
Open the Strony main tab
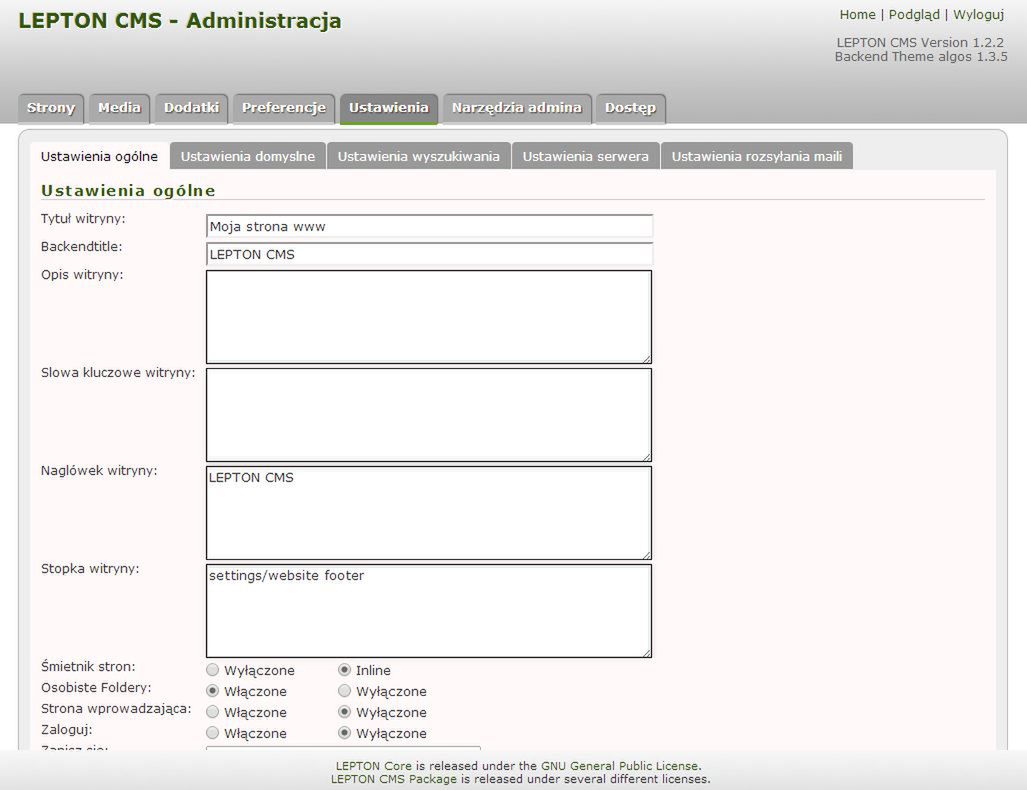coord(51,108)
